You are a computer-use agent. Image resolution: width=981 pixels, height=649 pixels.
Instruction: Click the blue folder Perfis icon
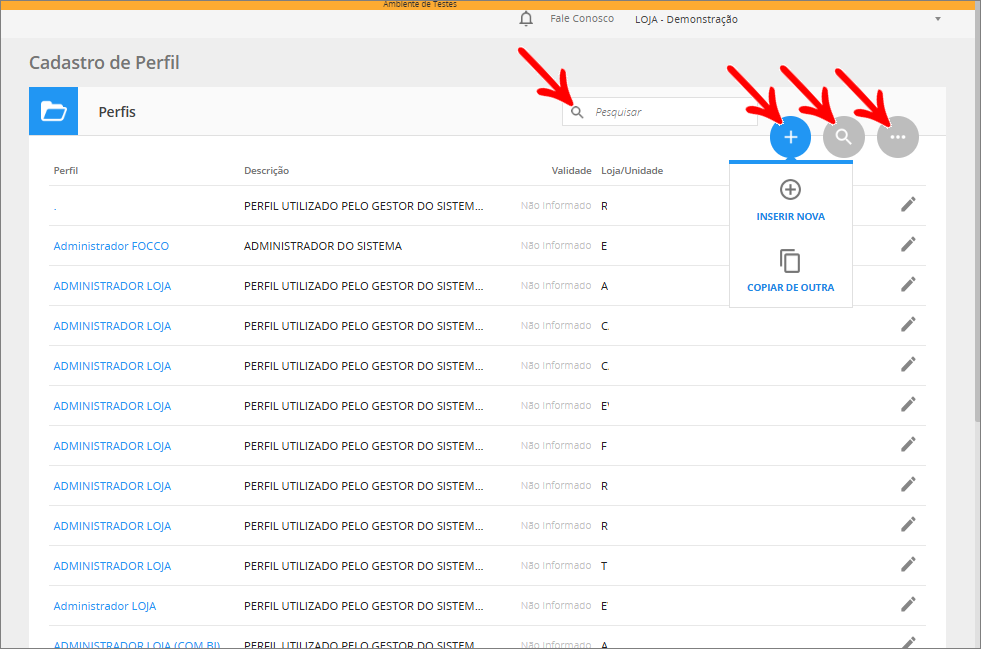(53, 111)
